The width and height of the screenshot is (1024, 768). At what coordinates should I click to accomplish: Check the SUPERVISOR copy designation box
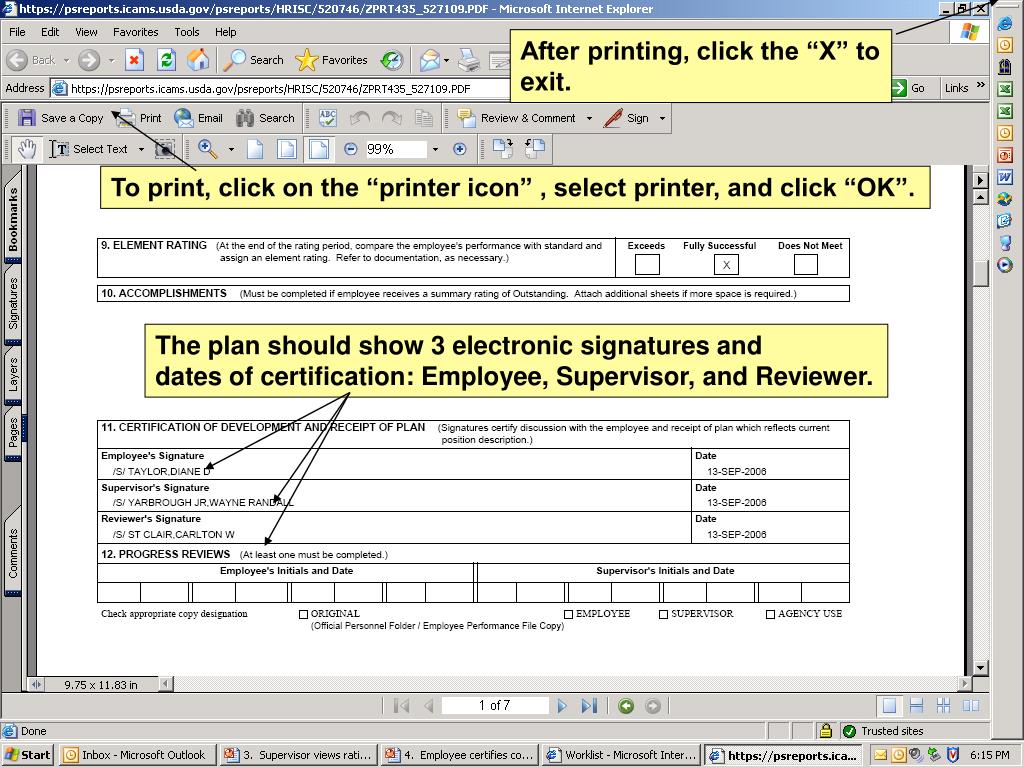664,615
